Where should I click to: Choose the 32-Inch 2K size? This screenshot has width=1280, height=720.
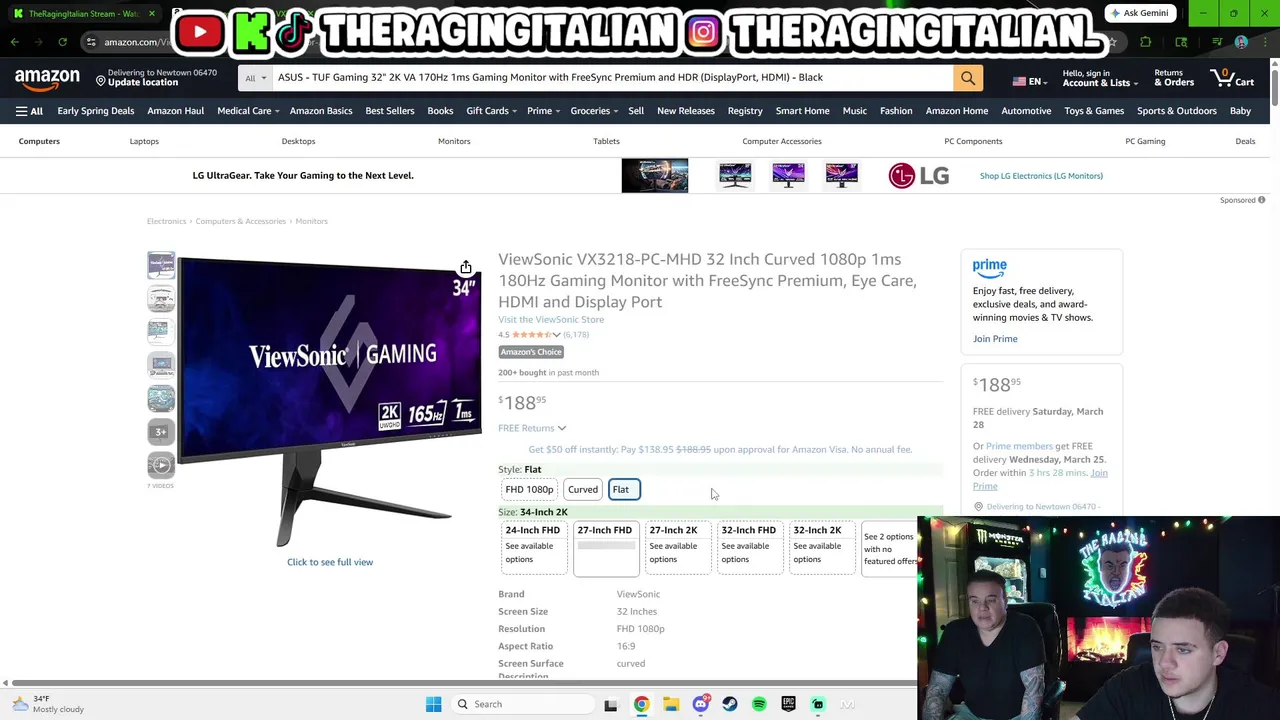tap(822, 548)
